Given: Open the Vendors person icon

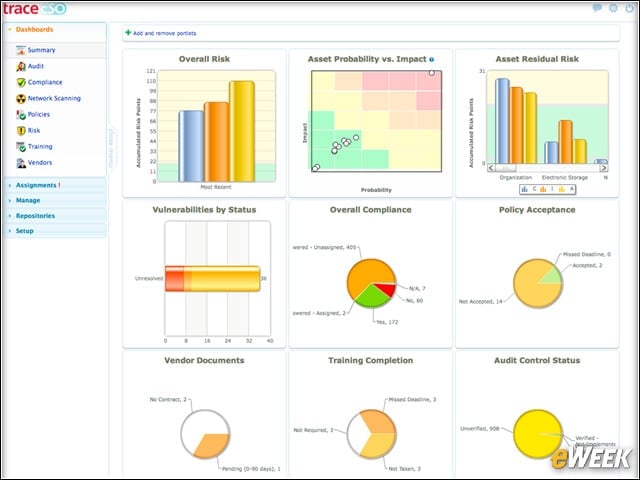Looking at the screenshot, I should point(21,163).
